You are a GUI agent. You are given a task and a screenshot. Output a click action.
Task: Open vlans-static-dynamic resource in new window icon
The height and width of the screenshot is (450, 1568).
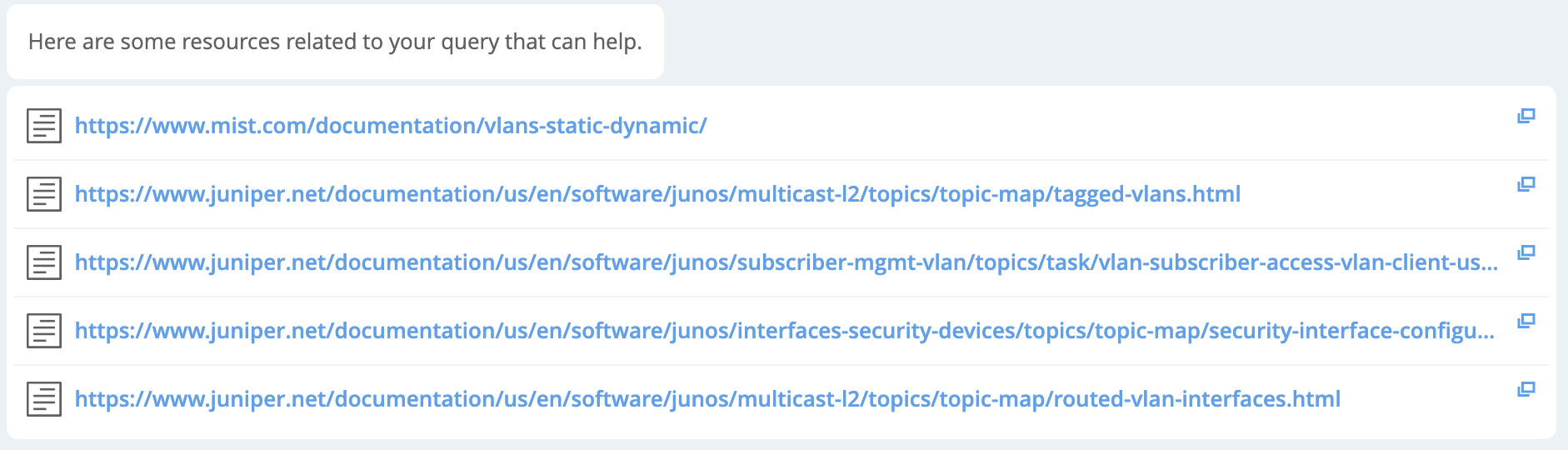[x=1526, y=116]
